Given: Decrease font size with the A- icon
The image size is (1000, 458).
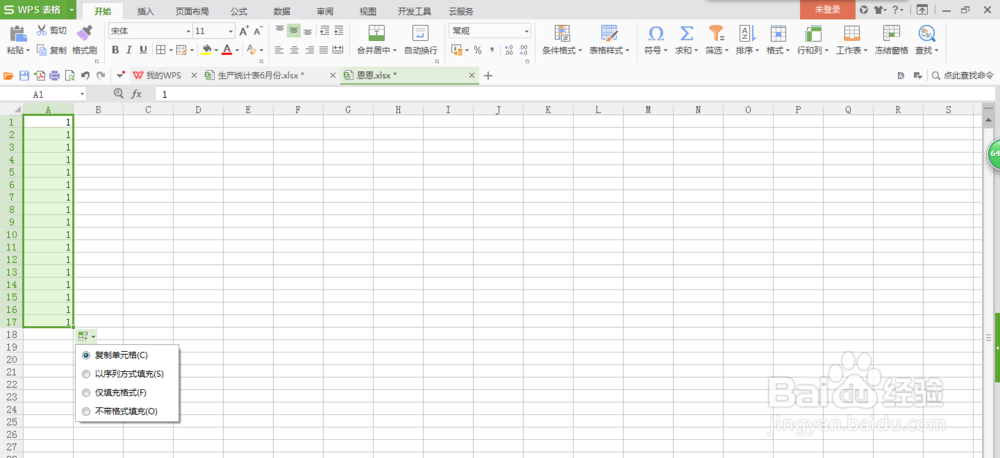Looking at the screenshot, I should click(x=258, y=31).
